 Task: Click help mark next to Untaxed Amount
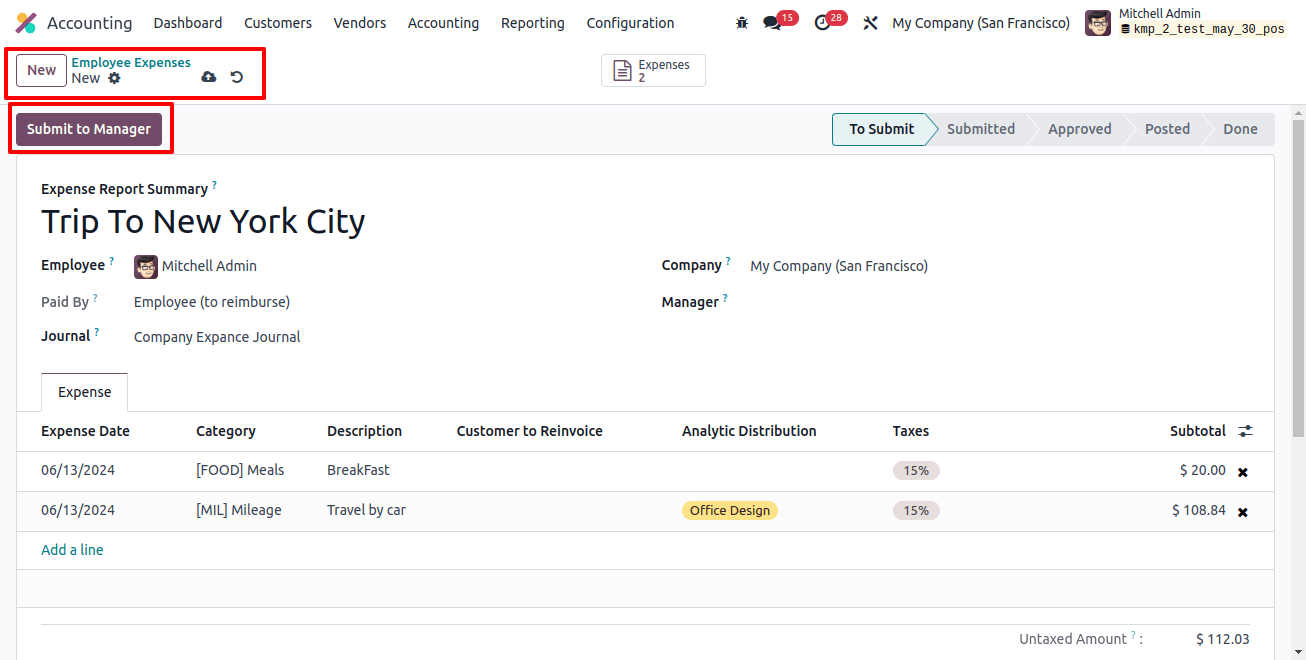[1133, 636]
